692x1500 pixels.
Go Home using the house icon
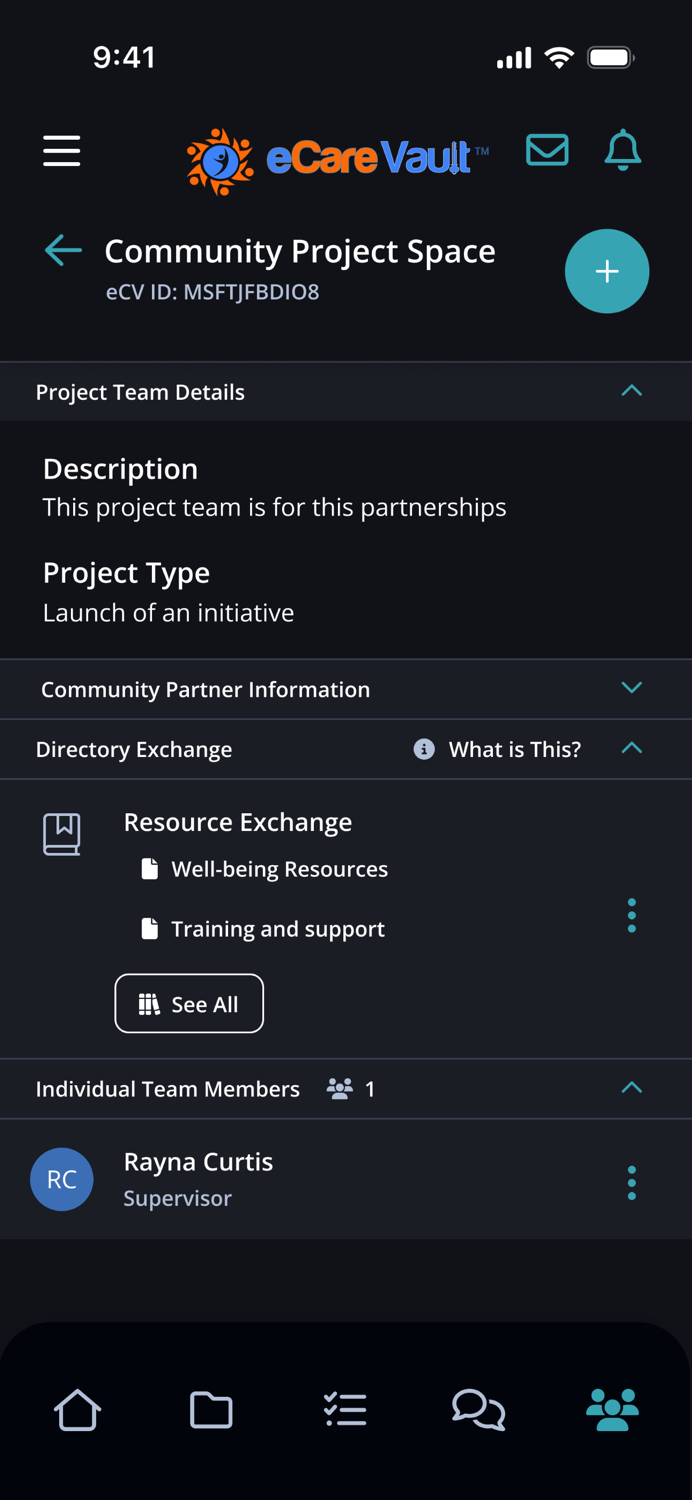pos(77,1409)
